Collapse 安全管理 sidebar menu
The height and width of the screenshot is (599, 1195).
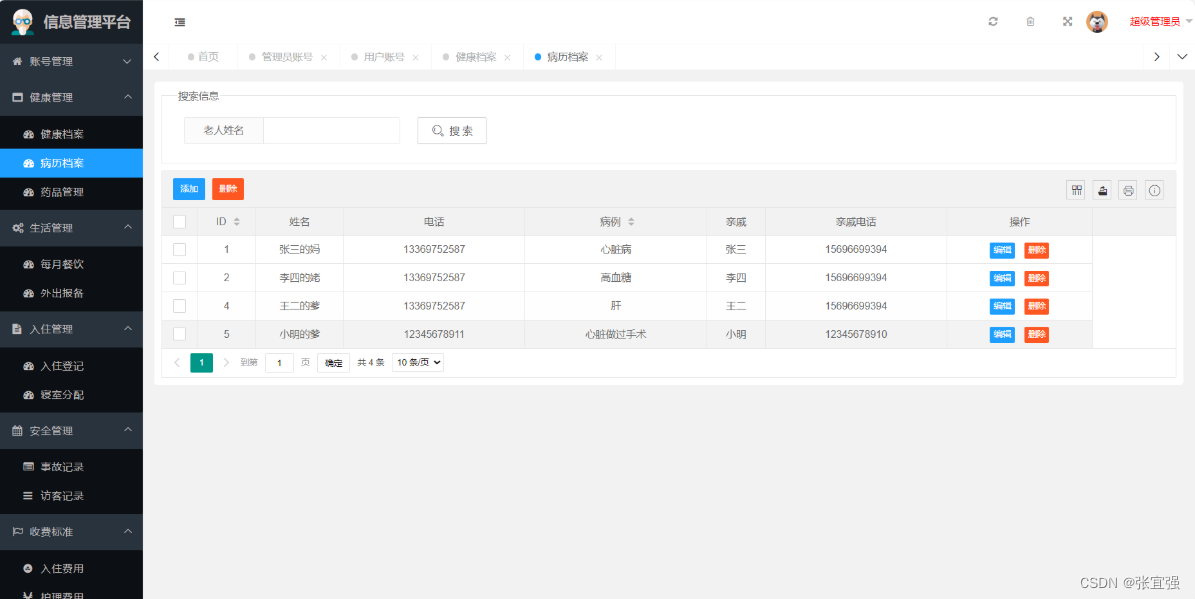point(72,430)
